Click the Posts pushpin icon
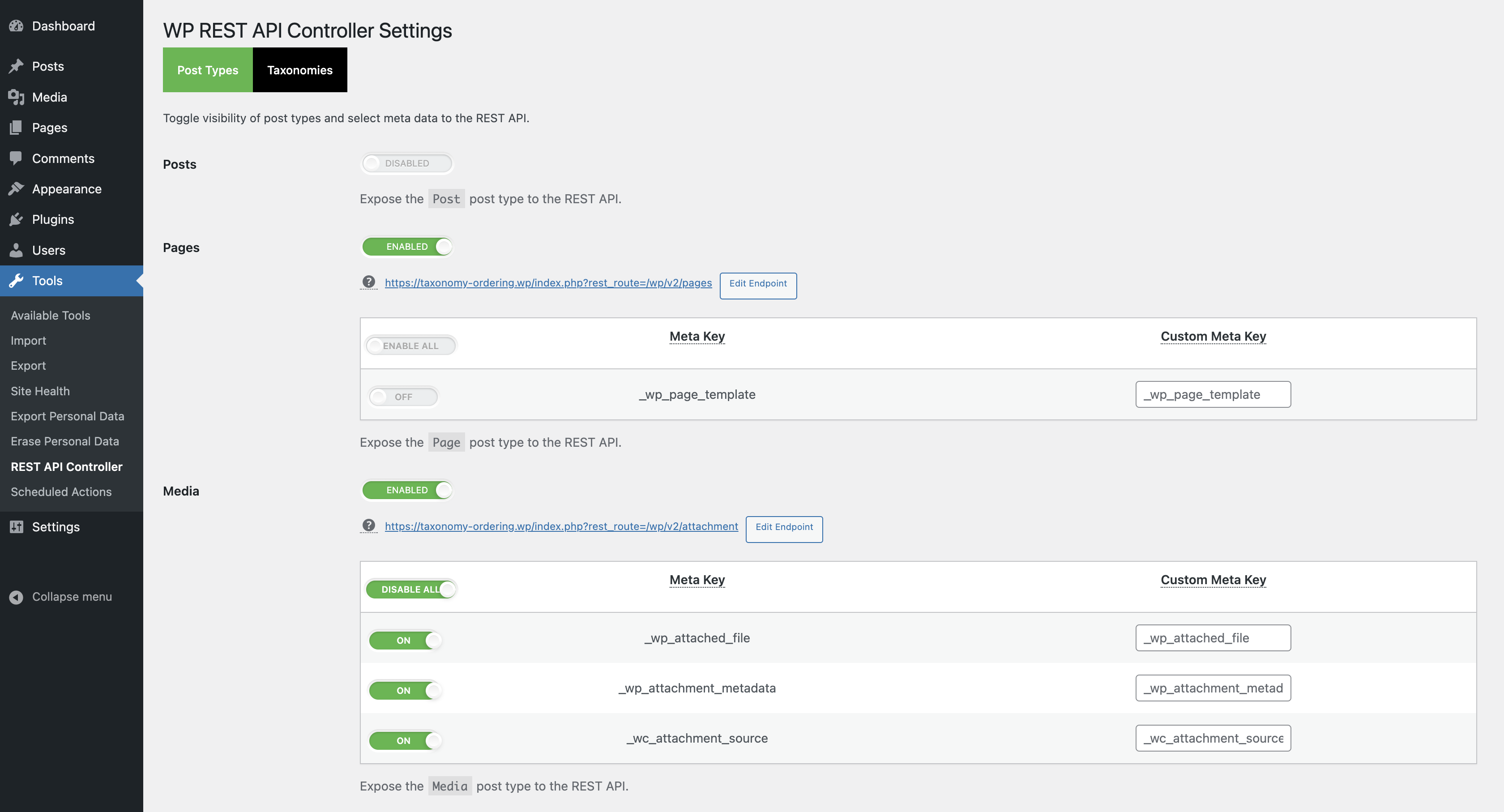1504x812 pixels. pos(17,66)
